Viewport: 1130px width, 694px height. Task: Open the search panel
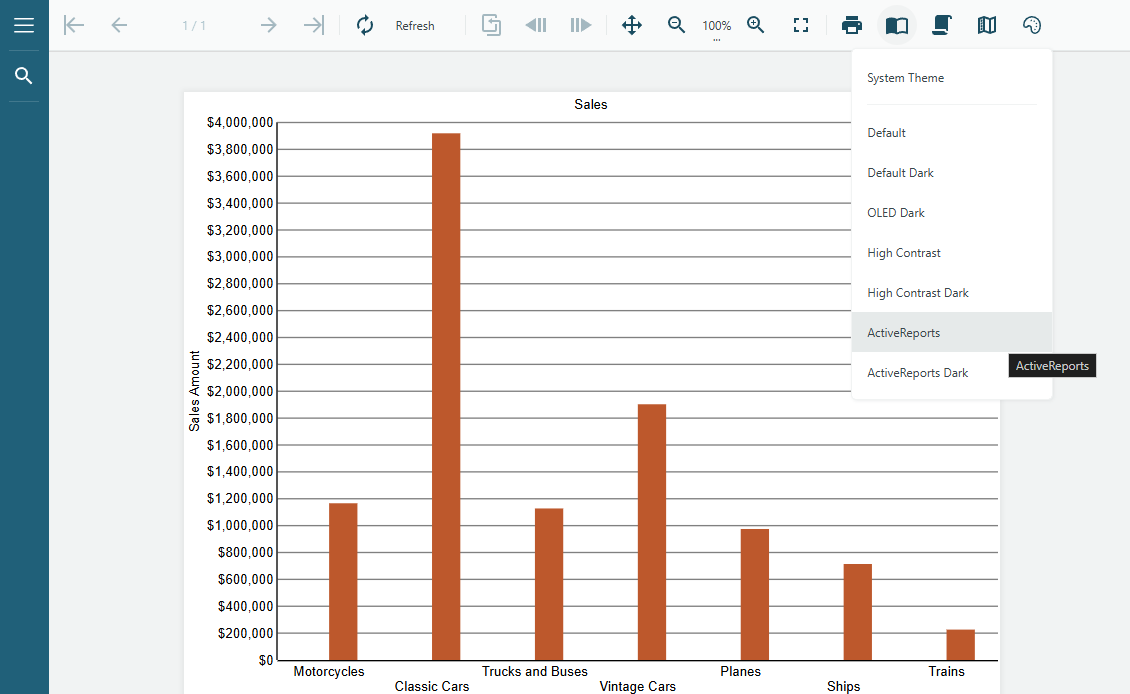(24, 76)
